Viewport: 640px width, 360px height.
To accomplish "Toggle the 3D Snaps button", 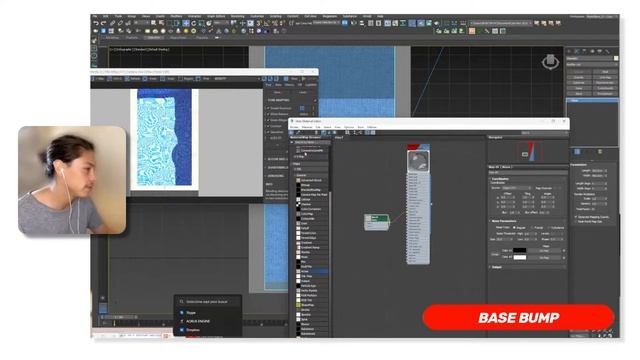I will [259, 23].
